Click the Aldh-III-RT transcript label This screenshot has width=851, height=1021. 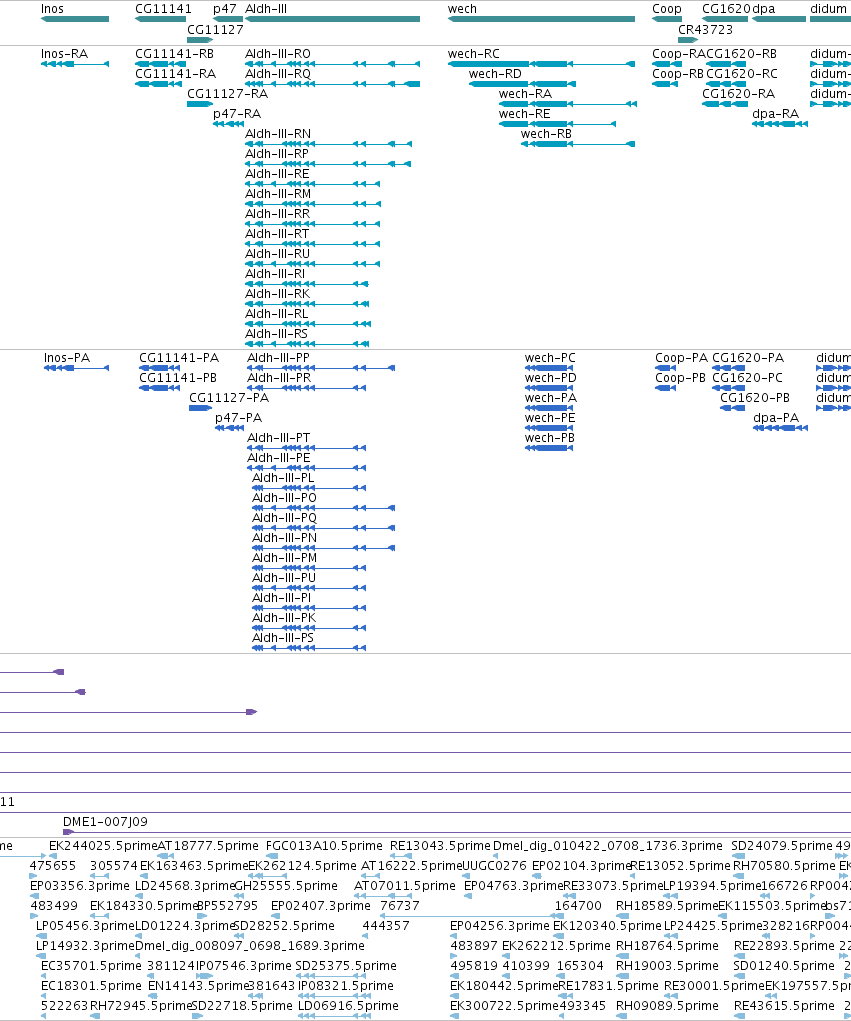point(277,234)
